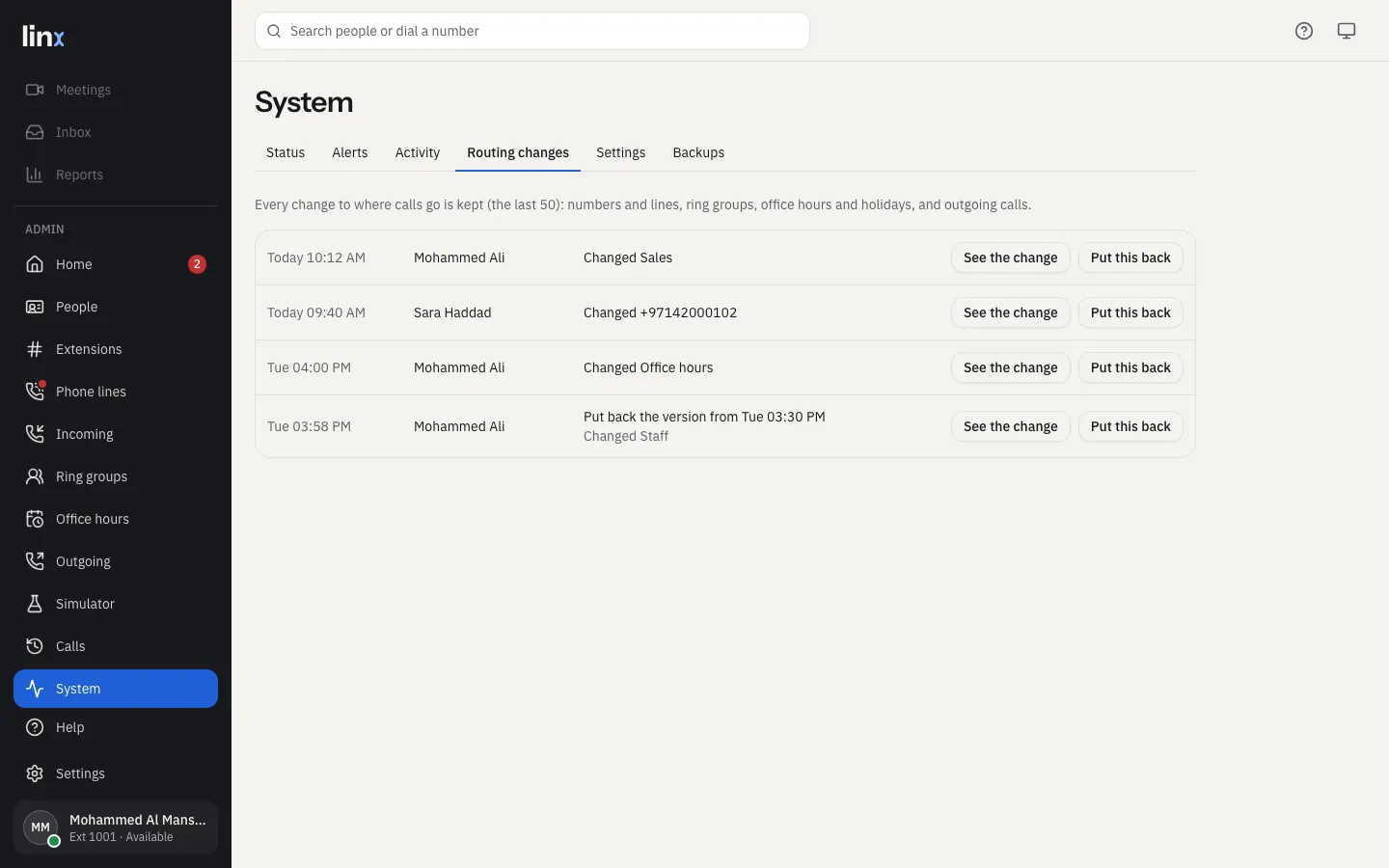
Task: Click the monitor icon in the top bar
Action: (x=1347, y=31)
